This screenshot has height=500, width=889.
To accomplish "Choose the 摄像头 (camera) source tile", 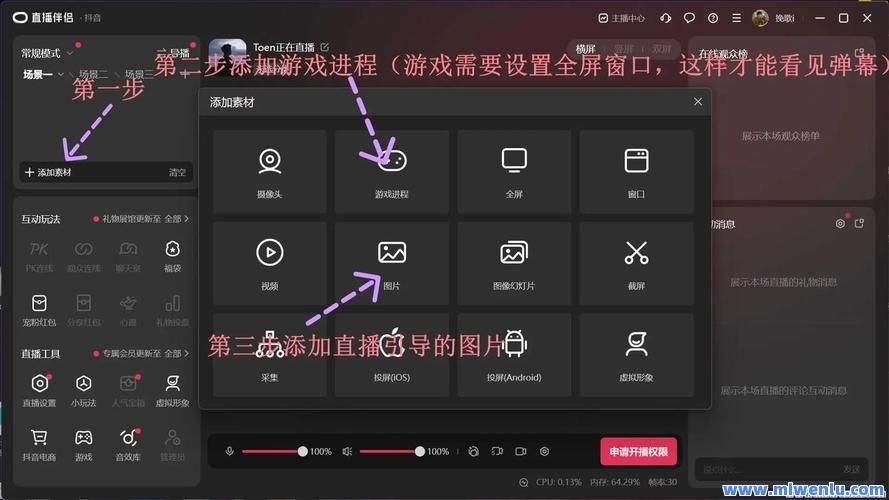I will pos(269,172).
